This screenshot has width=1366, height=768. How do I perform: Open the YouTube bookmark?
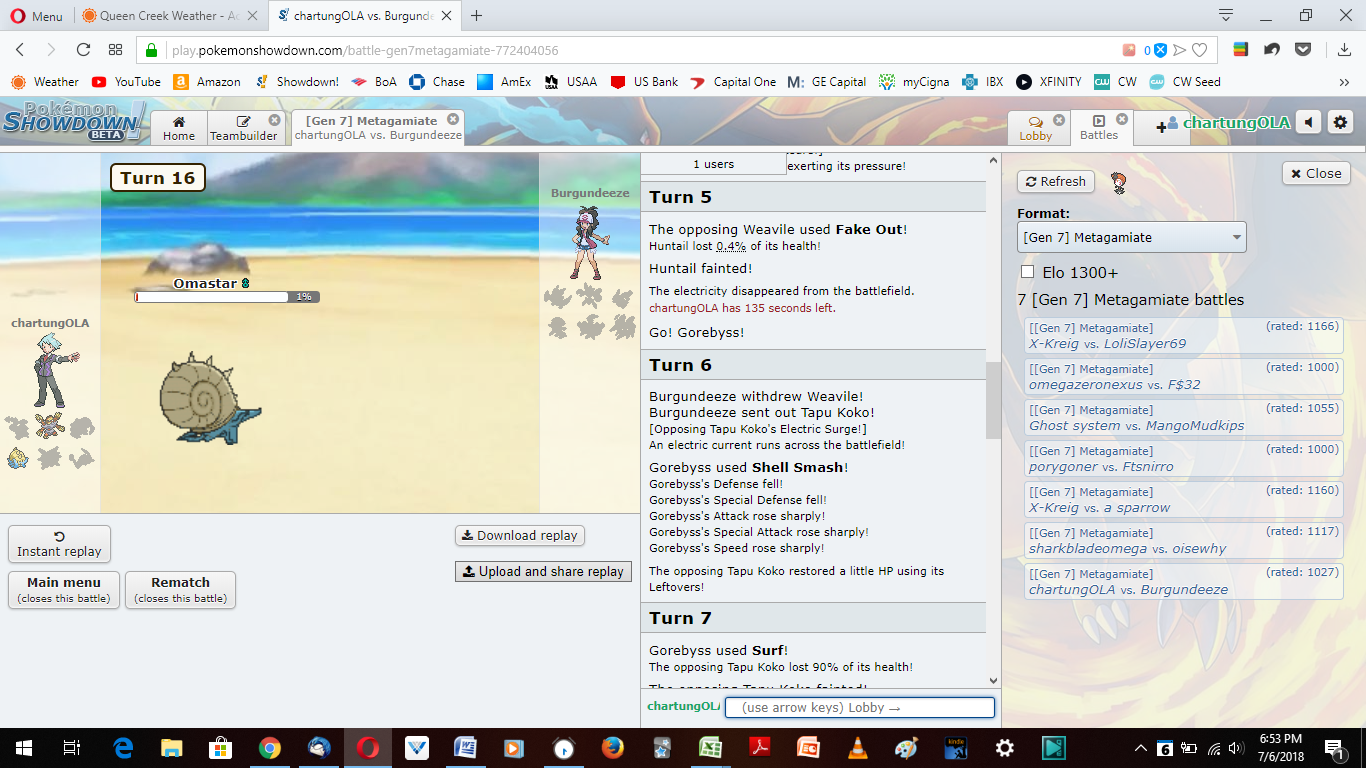click(x=126, y=82)
